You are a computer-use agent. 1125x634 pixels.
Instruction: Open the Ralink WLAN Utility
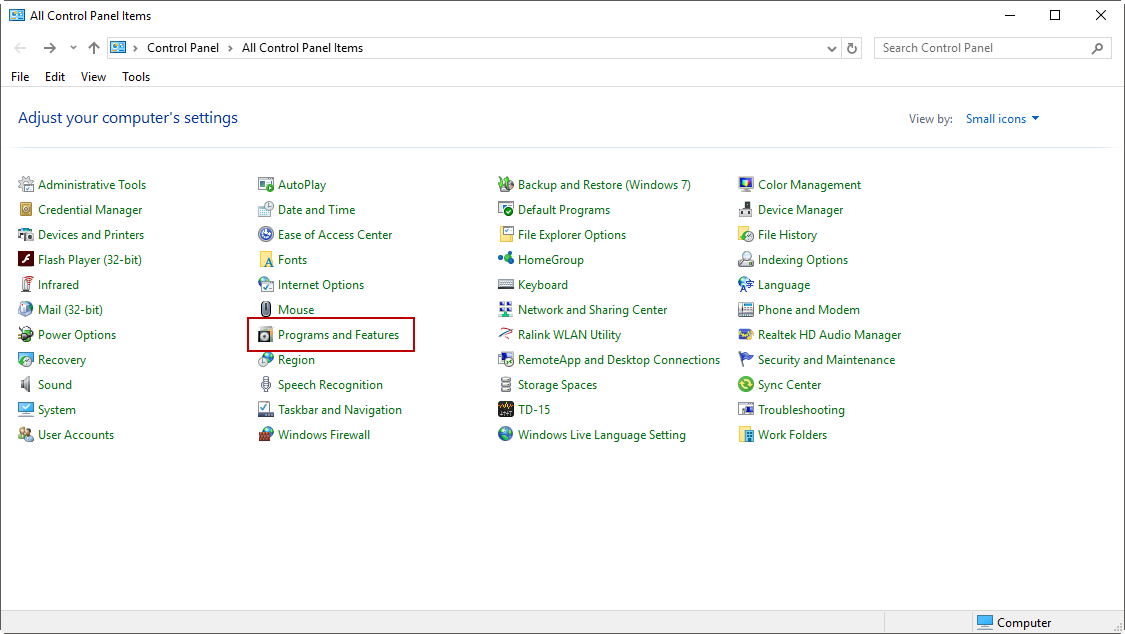570,334
